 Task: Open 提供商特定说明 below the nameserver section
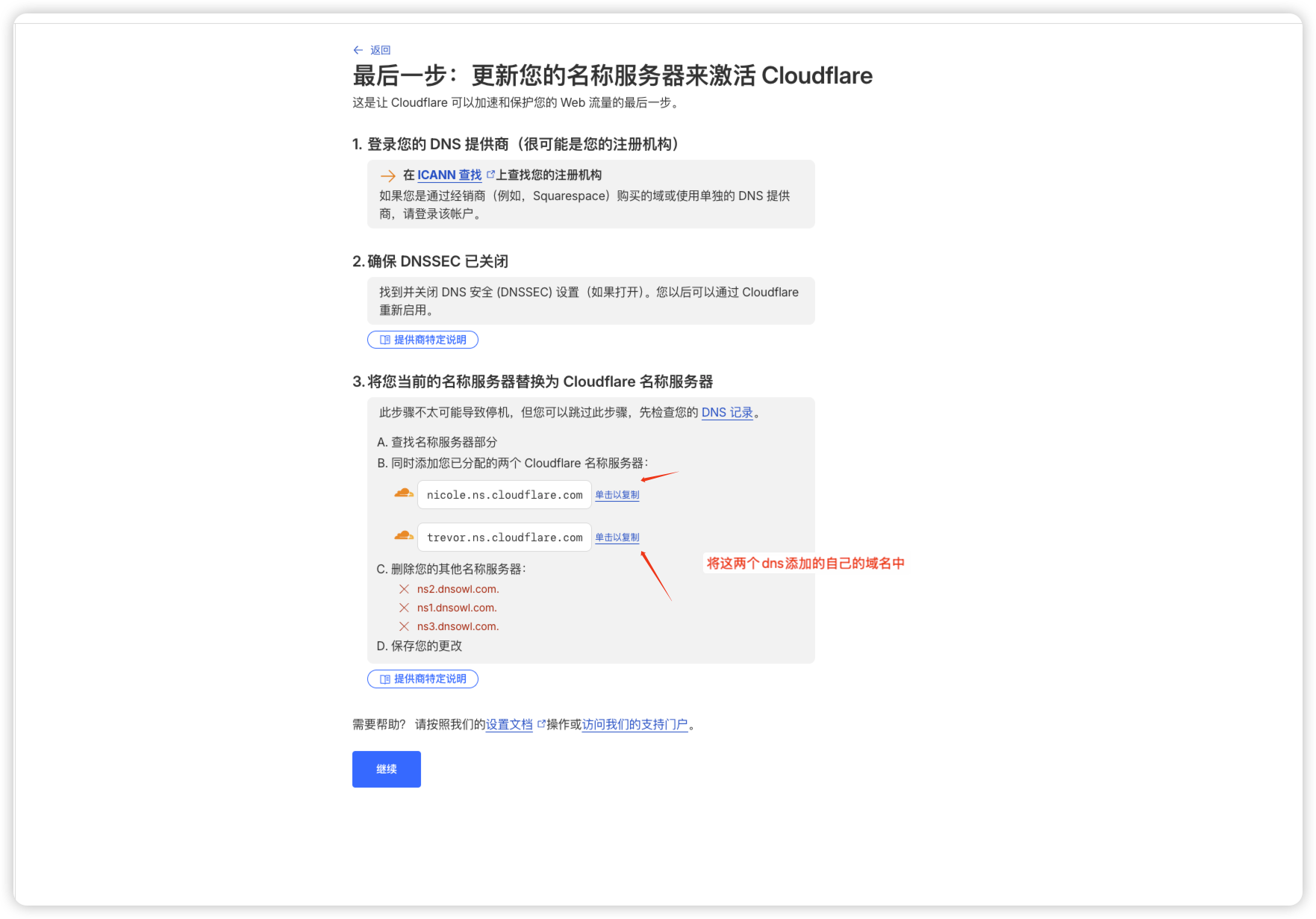point(422,679)
